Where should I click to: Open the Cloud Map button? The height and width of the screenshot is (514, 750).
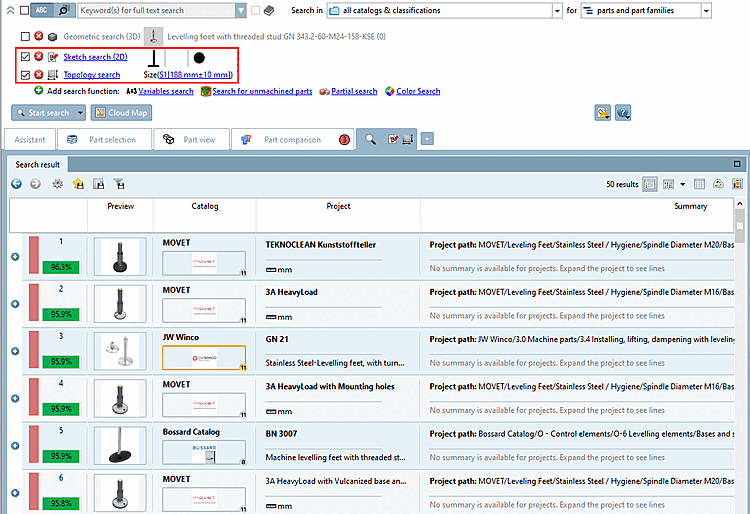point(121,113)
